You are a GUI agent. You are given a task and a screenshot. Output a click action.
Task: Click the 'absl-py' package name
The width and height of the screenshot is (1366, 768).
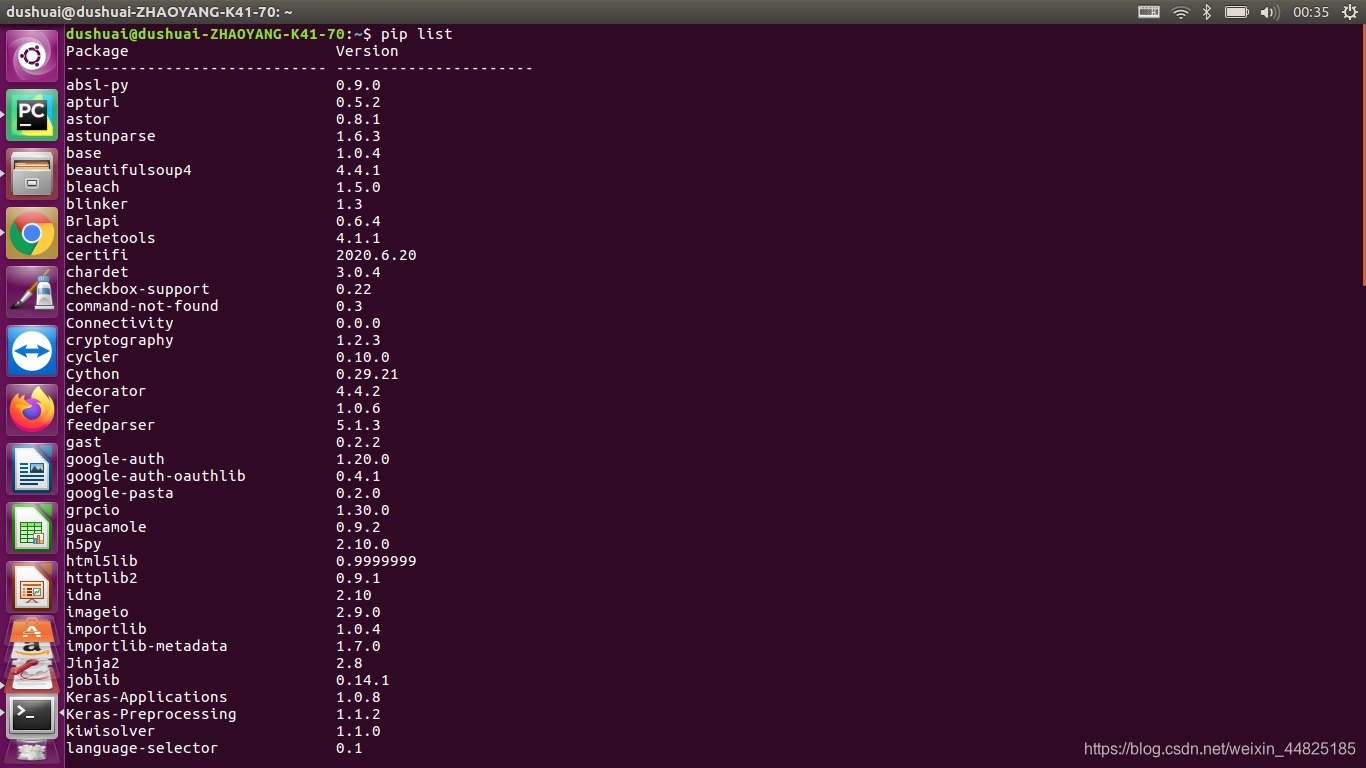(97, 85)
